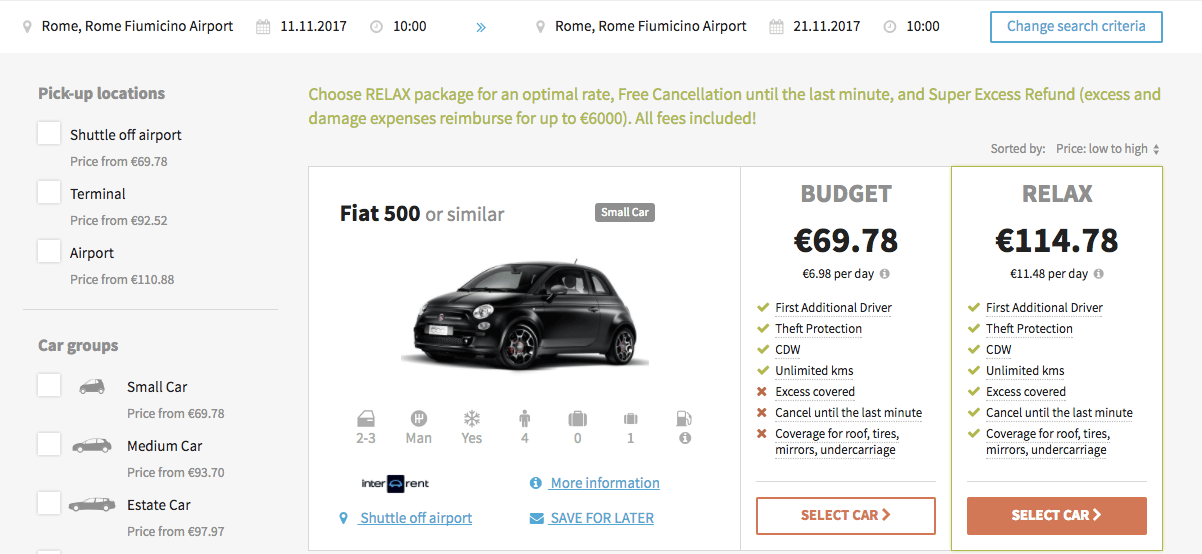Open the return time 10:00 selector
Image resolution: width=1202 pixels, height=554 pixels.
tap(922, 27)
